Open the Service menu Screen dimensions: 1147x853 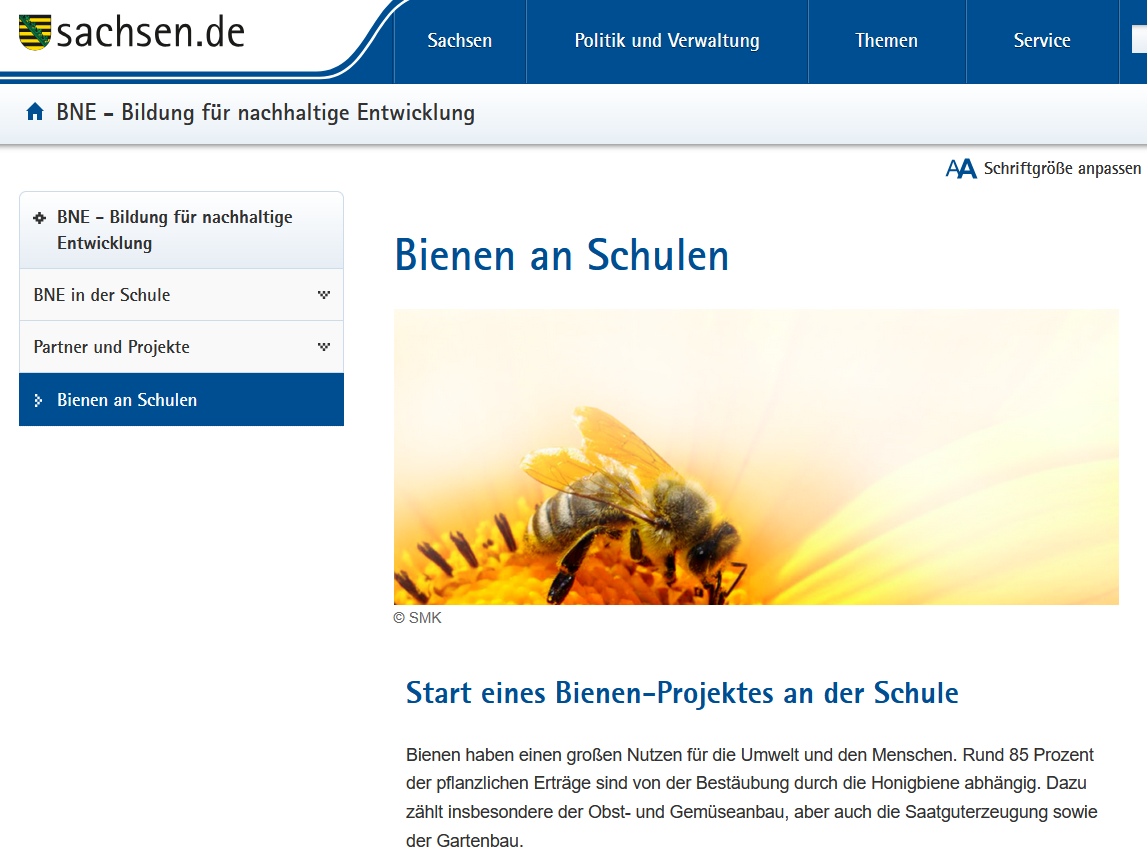pyautogui.click(x=1042, y=41)
